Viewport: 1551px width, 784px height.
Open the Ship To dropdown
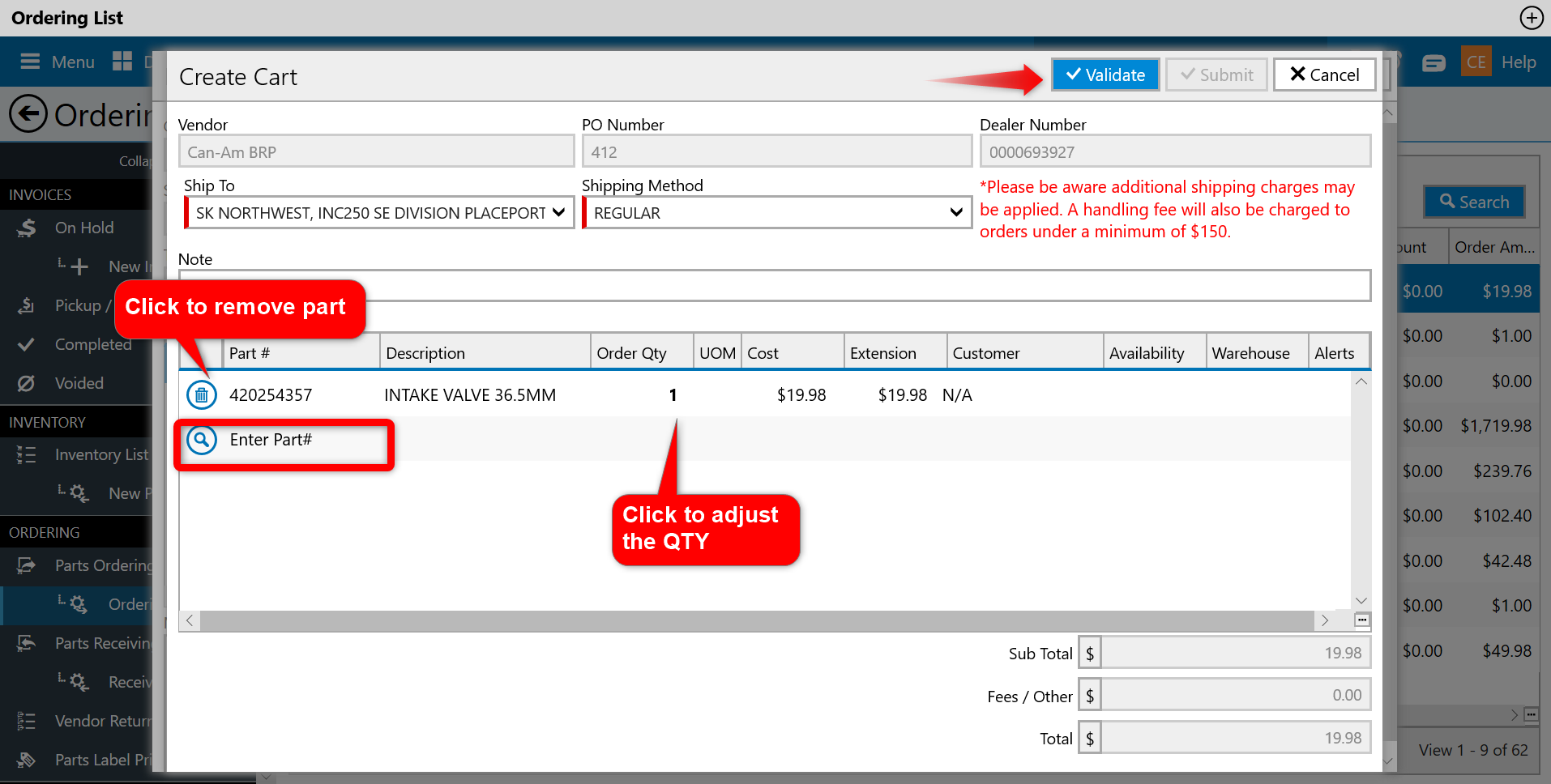[379, 213]
